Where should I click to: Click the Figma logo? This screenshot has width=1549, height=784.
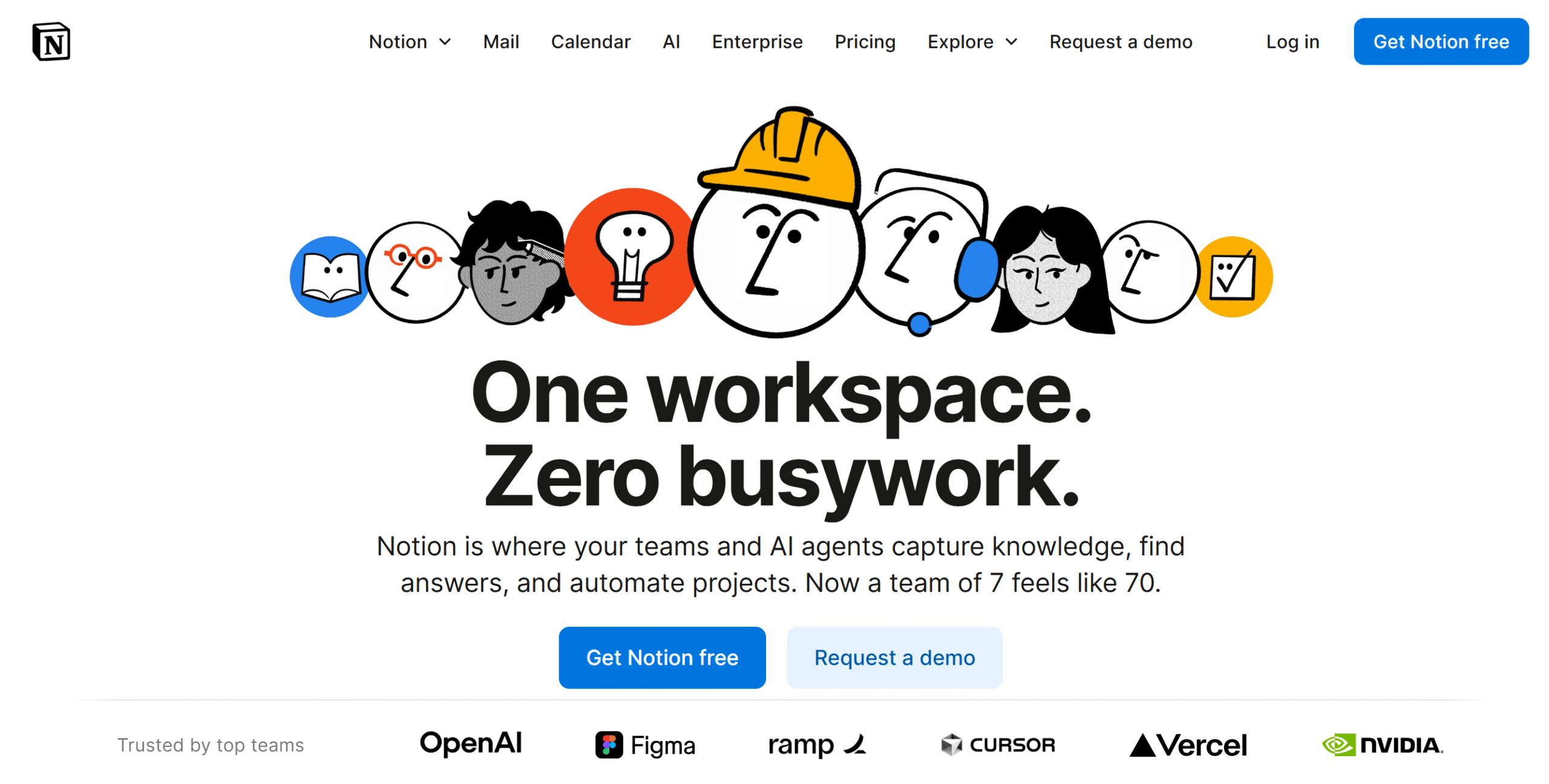point(644,745)
